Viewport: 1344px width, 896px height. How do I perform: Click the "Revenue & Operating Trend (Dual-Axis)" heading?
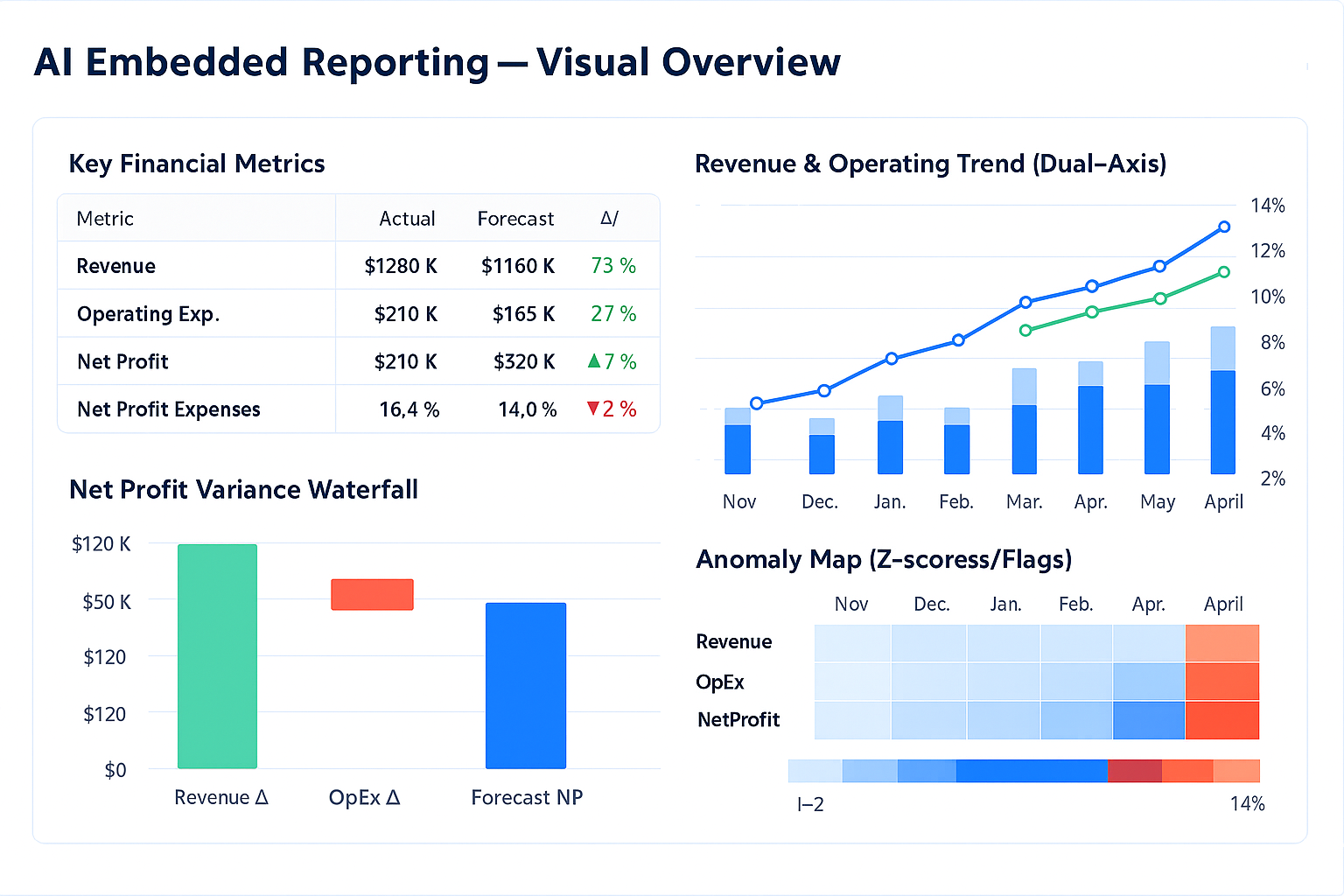[930, 164]
